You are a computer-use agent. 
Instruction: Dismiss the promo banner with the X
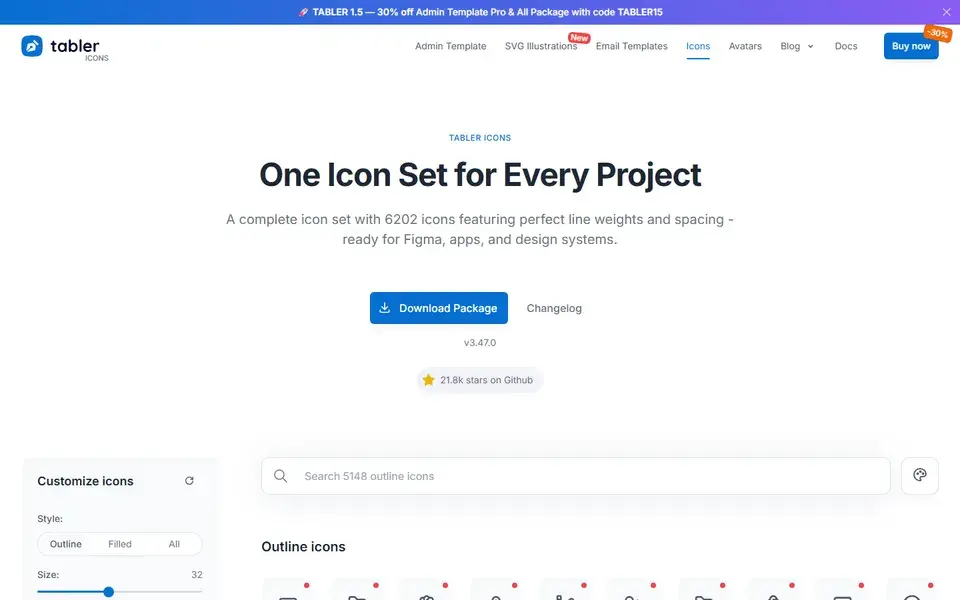pos(947,12)
